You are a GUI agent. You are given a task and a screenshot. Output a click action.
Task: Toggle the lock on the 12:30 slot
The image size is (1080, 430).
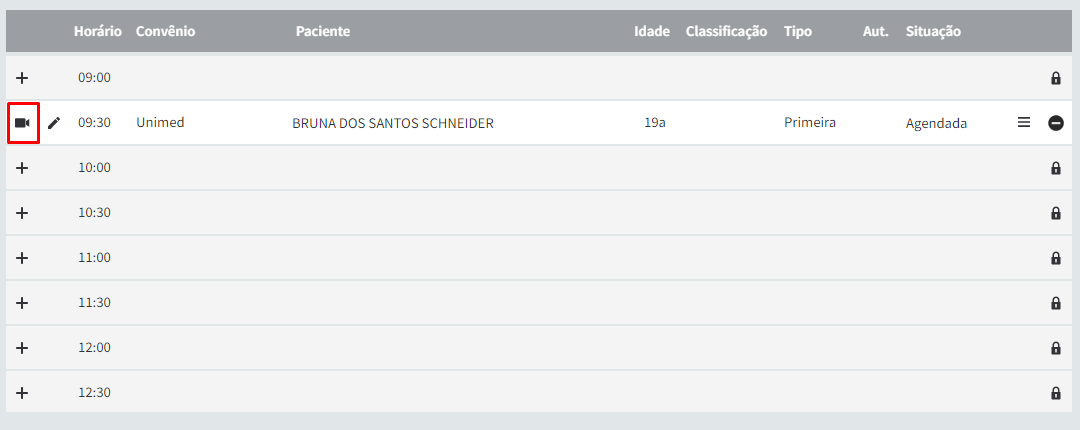(1055, 393)
